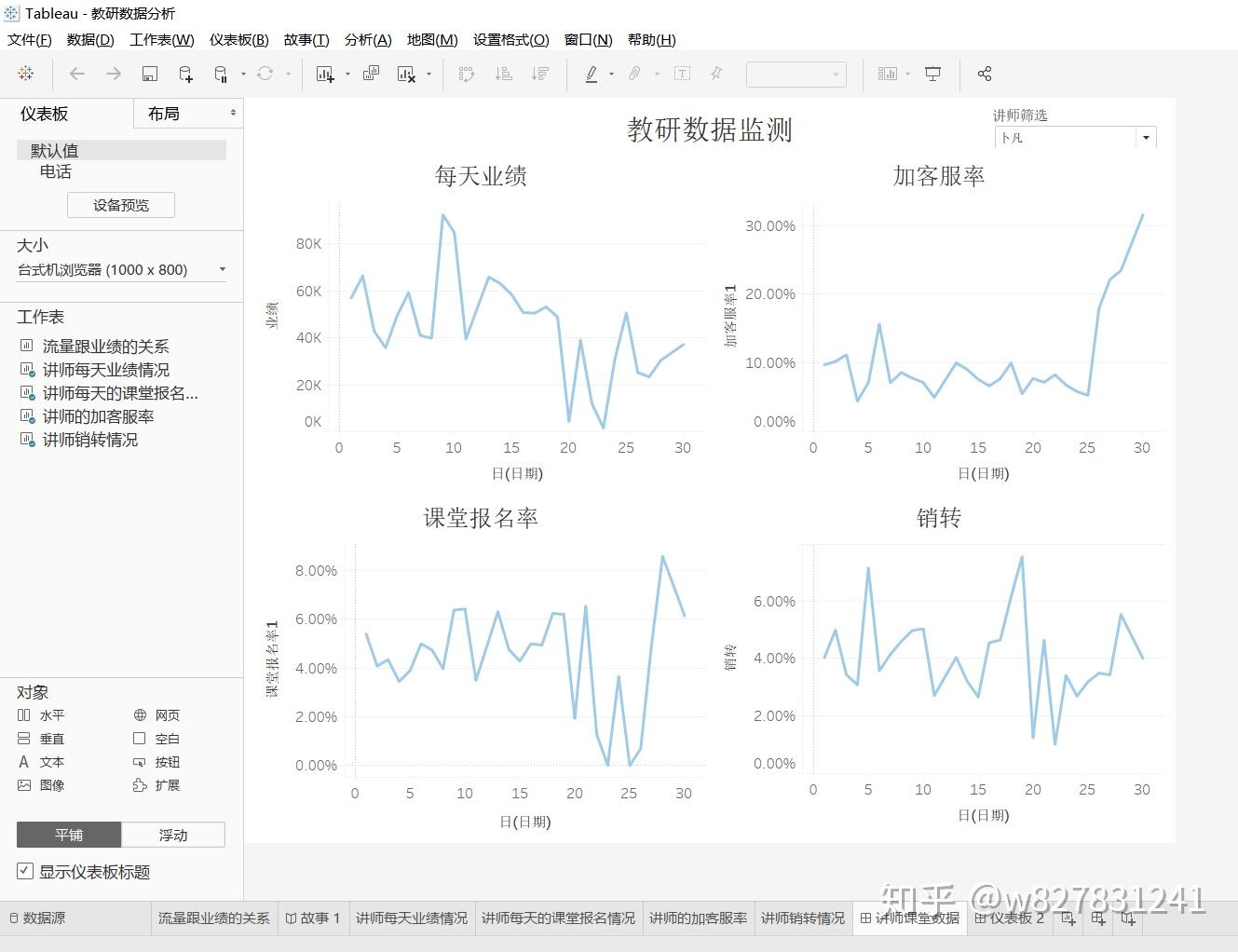The image size is (1238, 952).
Task: Open the 工作表(W) menu
Action: point(162,39)
